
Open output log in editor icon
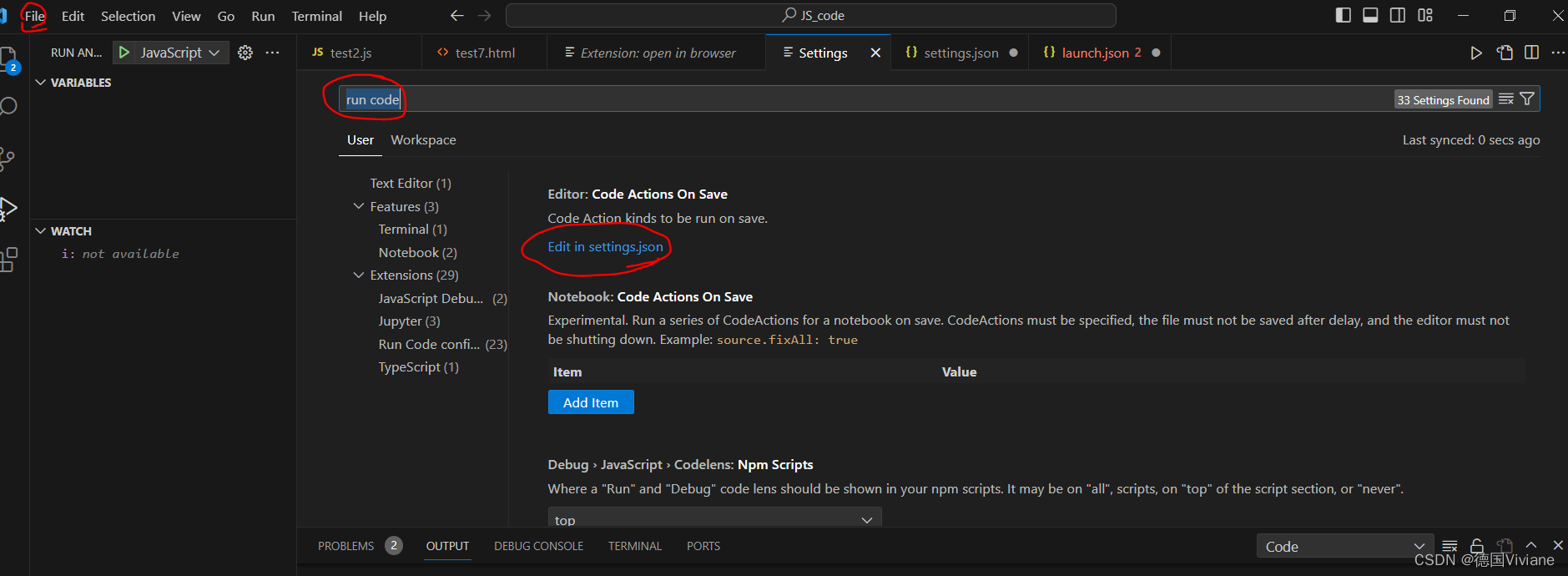1505,546
